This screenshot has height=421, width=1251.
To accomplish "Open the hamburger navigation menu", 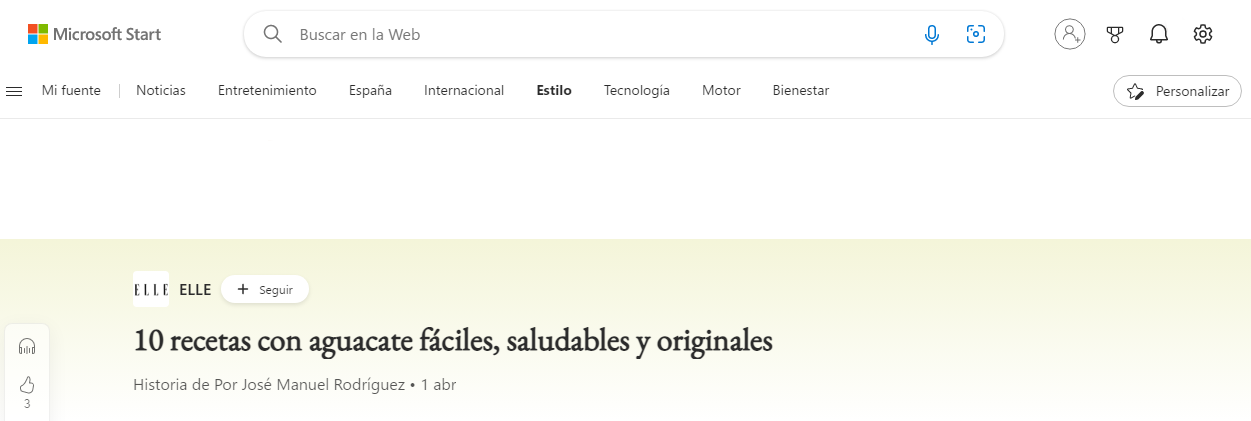I will (x=14, y=91).
